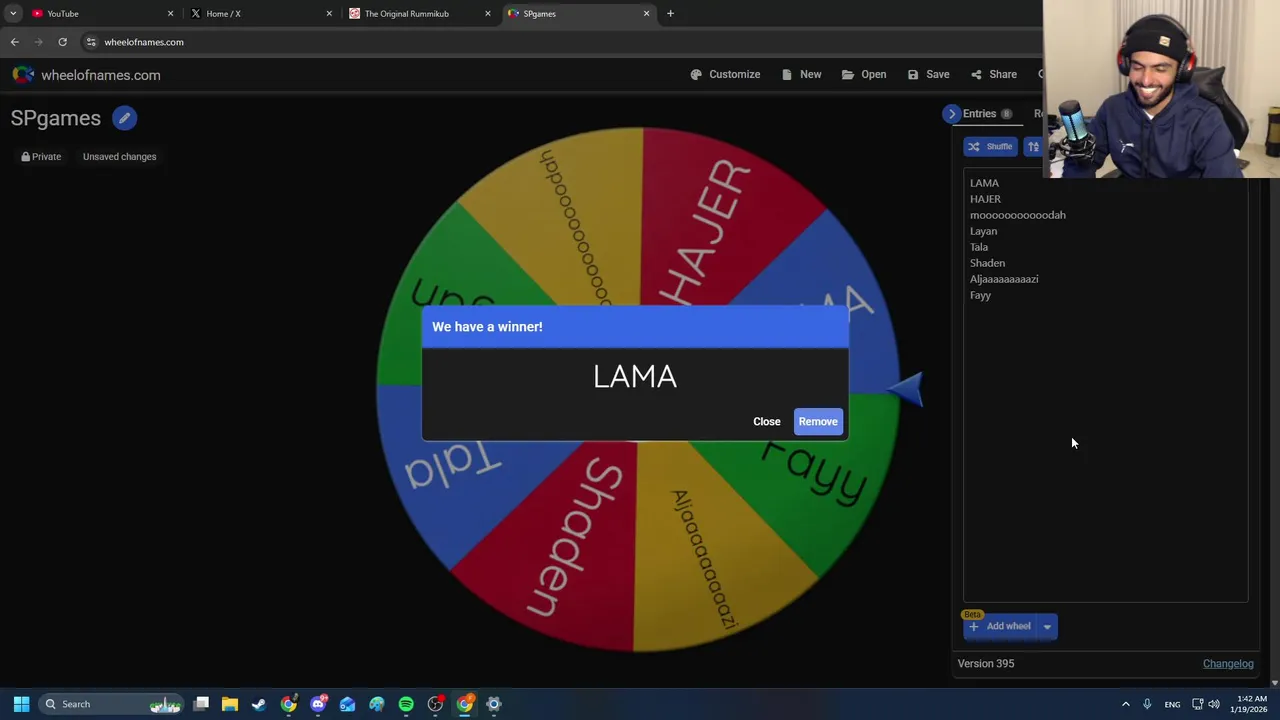The height and width of the screenshot is (720, 1280).
Task: Click the Fayy slice on the wheel
Action: click(815, 475)
